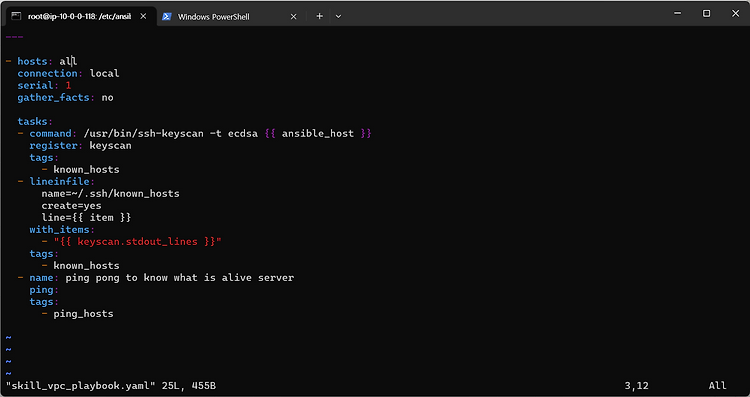Close the Windows PowerShell tab
Image resolution: width=750 pixels, height=397 pixels.
point(294,17)
